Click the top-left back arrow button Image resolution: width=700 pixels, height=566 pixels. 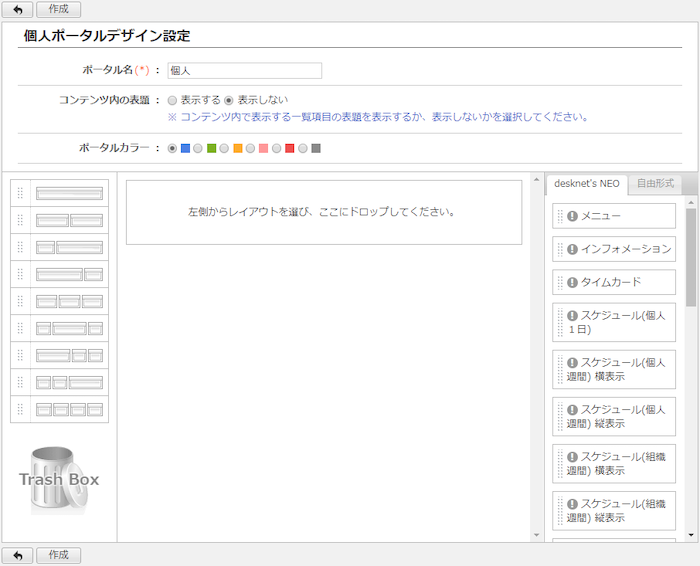pos(16,9)
